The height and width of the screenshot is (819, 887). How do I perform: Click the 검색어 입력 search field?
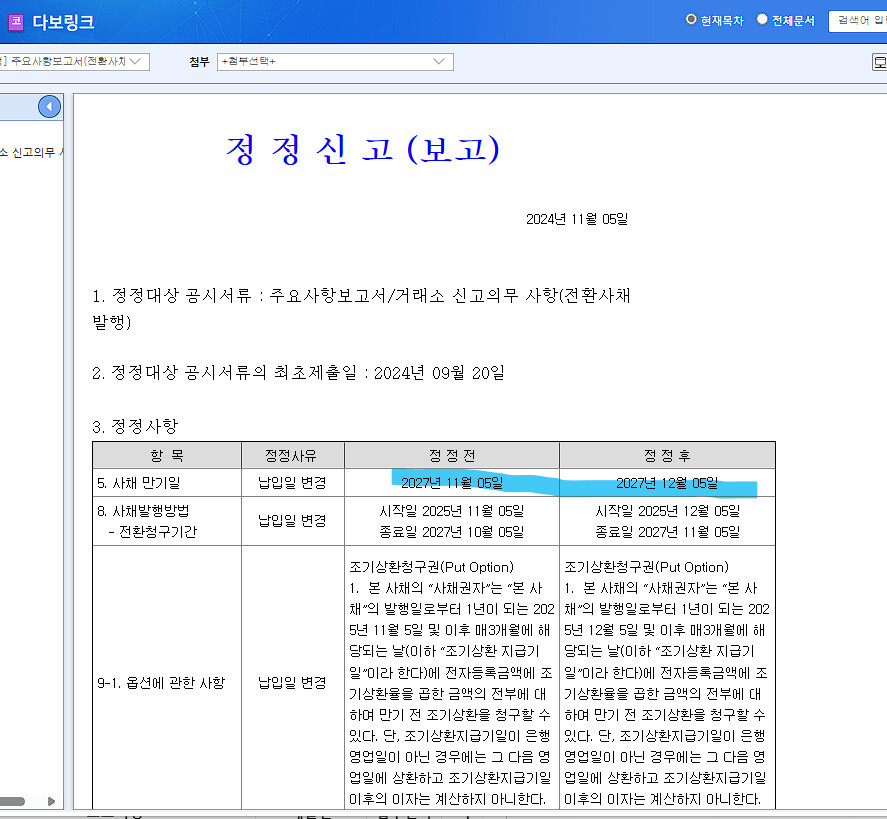click(x=858, y=21)
